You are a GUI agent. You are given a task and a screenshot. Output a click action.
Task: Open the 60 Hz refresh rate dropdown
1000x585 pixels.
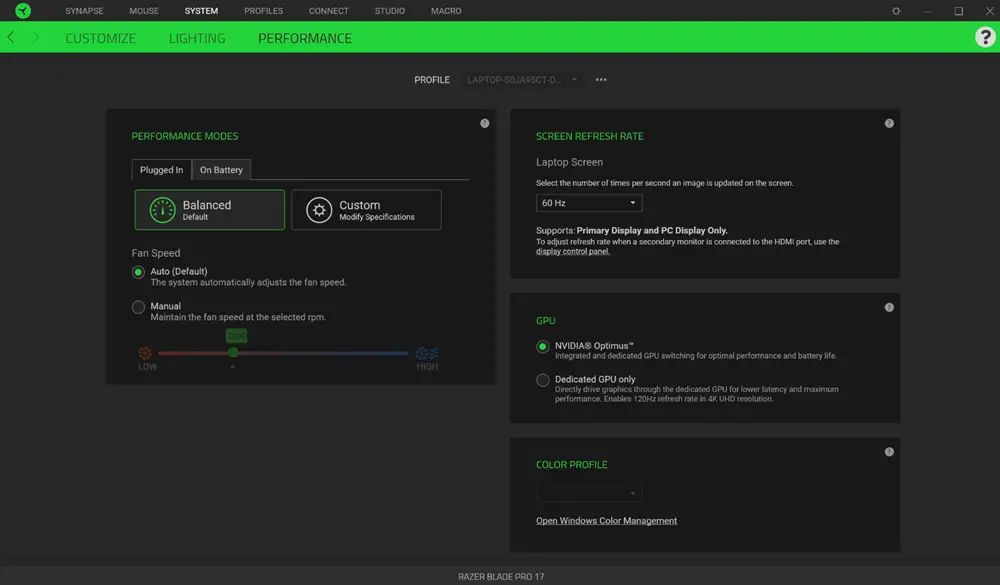coord(589,202)
